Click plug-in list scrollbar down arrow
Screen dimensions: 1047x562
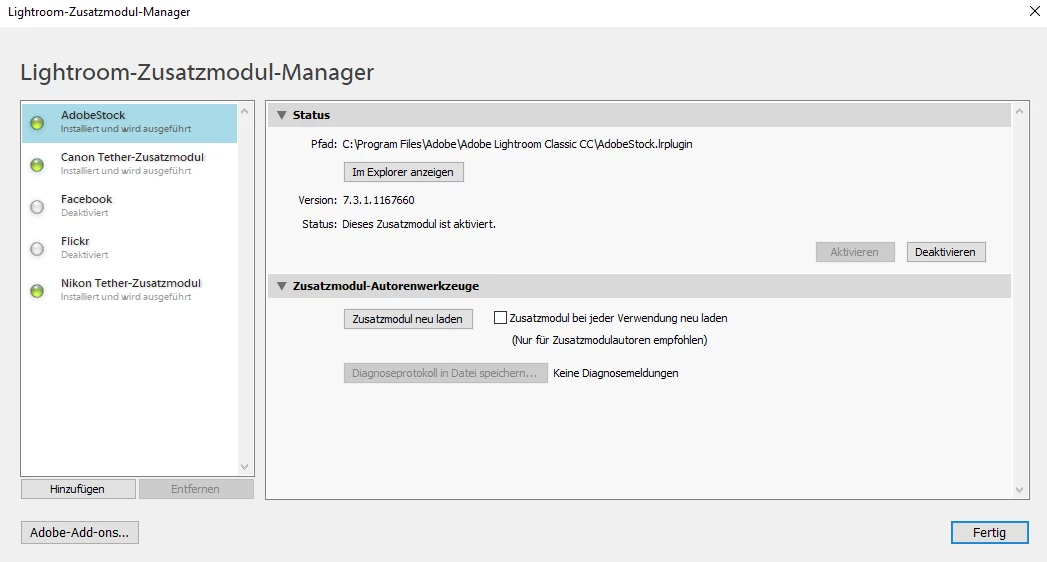(x=244, y=467)
